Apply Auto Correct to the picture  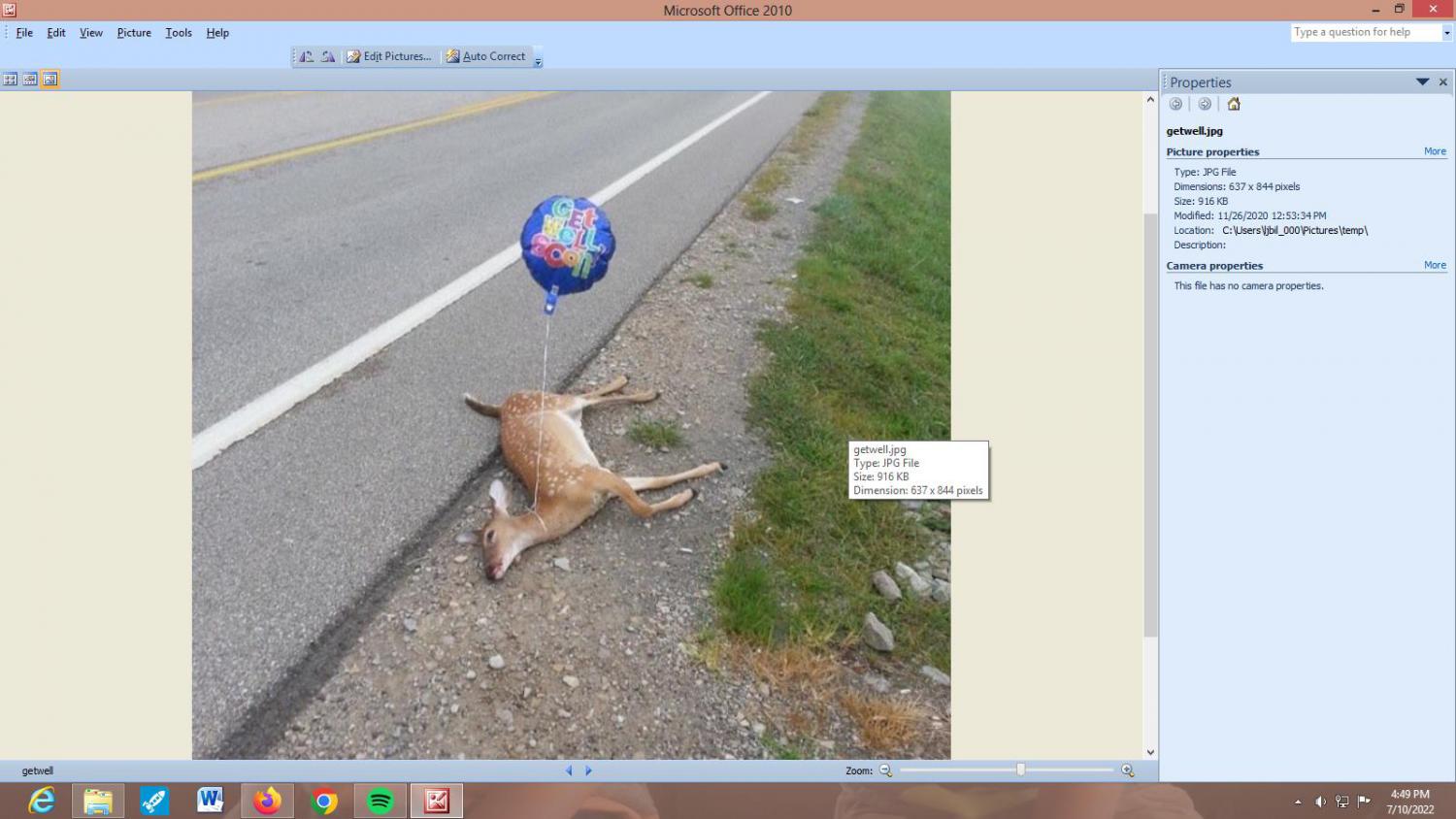click(485, 56)
